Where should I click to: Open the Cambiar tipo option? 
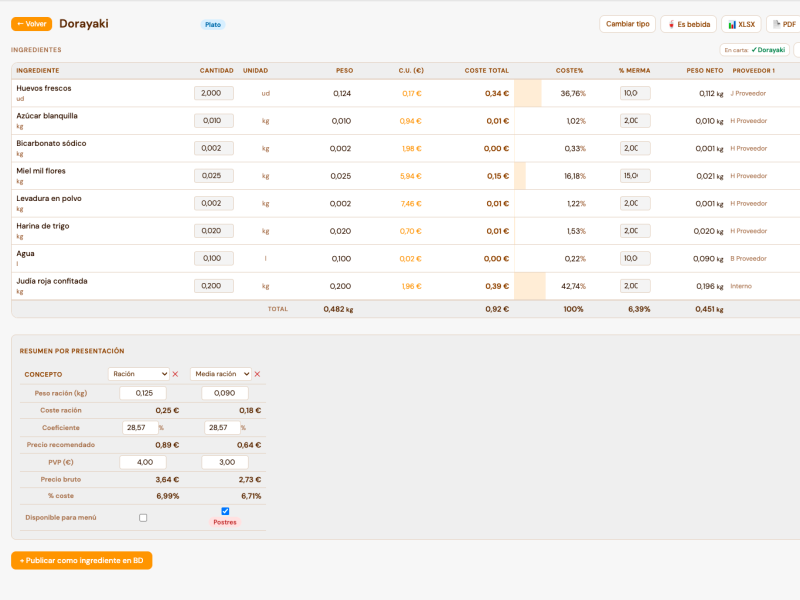628,24
